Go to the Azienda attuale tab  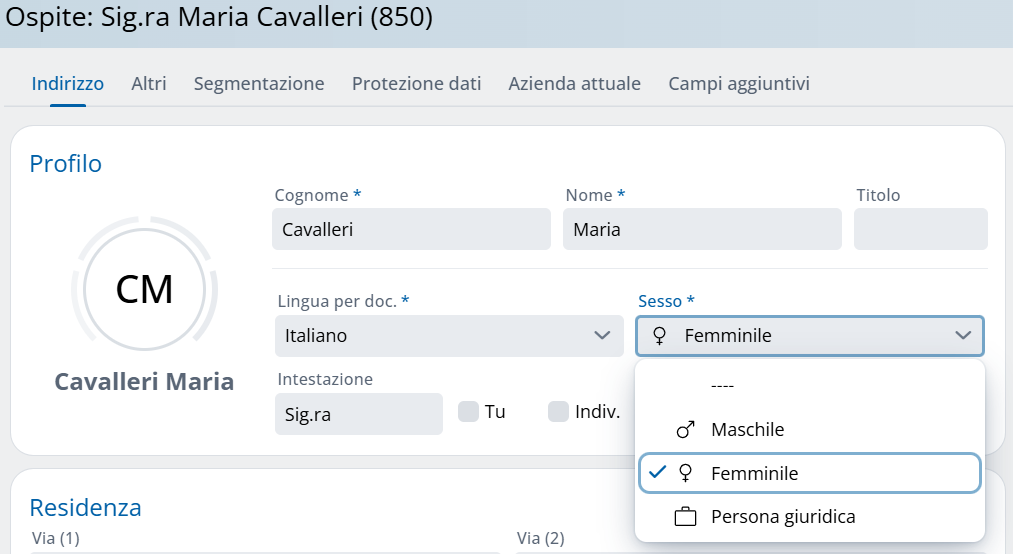[x=574, y=84]
